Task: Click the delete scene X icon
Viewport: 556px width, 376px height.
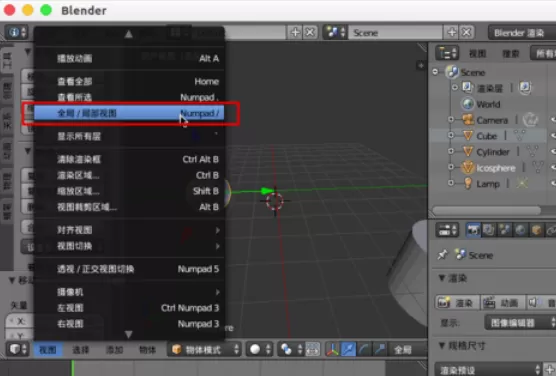Action: click(467, 33)
